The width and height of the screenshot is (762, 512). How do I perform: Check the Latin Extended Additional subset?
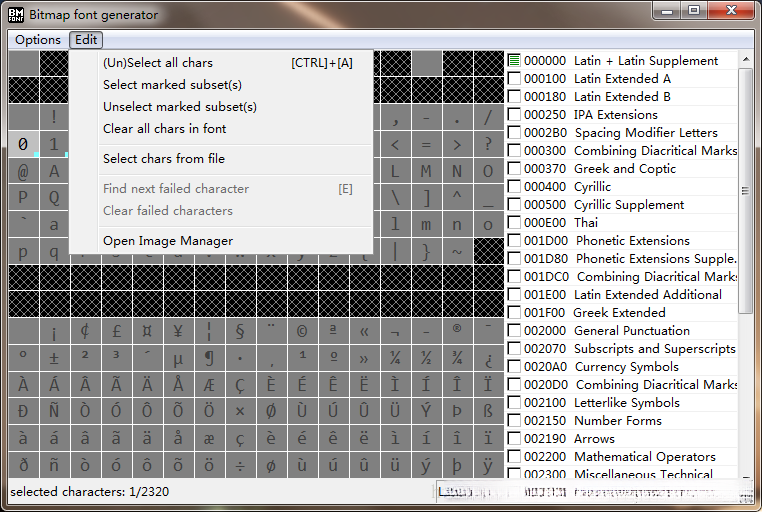click(x=514, y=294)
